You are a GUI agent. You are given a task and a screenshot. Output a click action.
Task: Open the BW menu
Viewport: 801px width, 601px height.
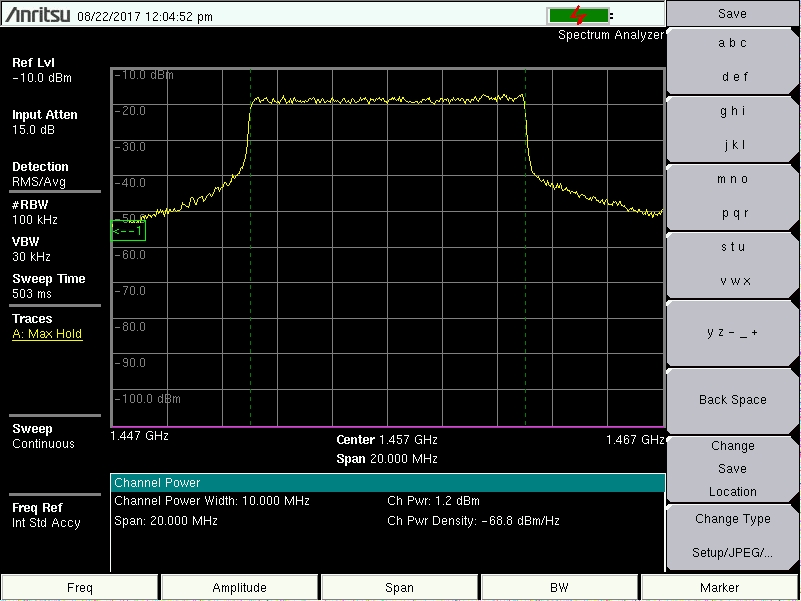pos(560,588)
